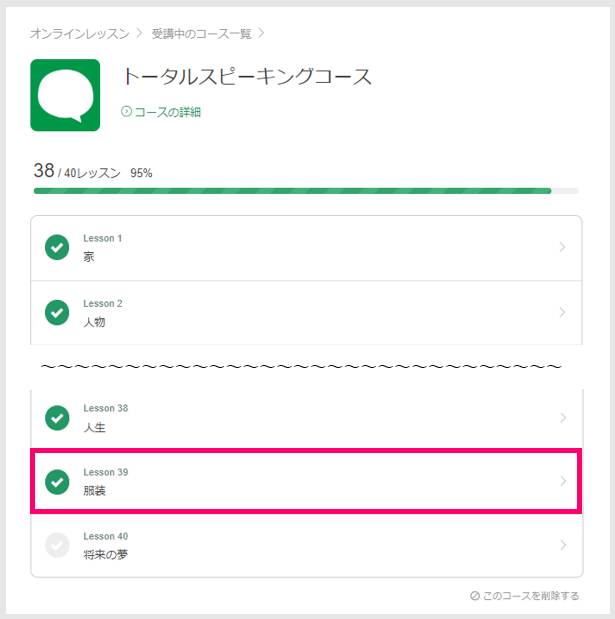The image size is (615, 619).
Task: Open Lesson 40 via its right chevron
Action: [563, 545]
